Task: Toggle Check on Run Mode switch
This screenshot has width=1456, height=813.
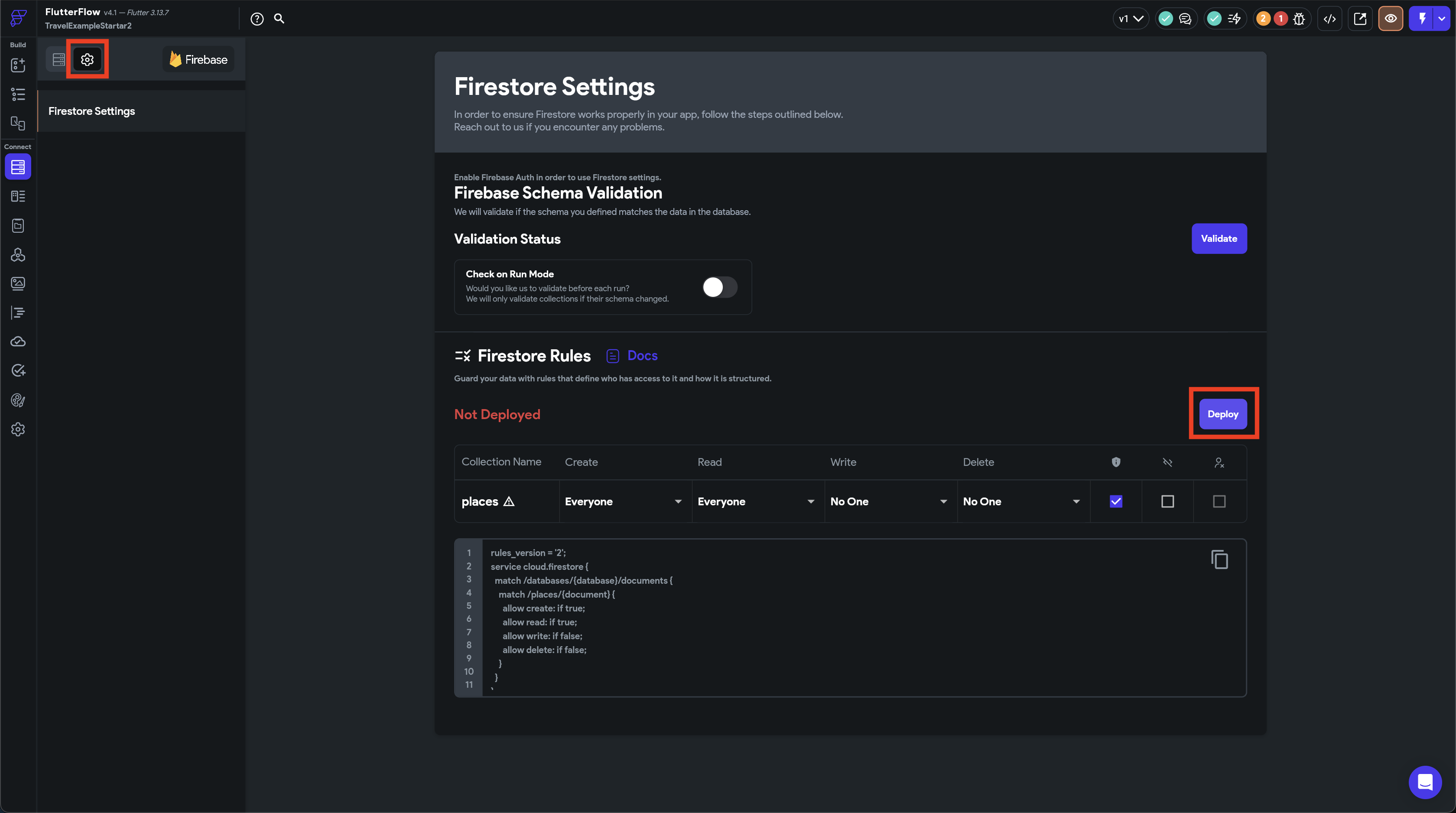Action: (719, 287)
